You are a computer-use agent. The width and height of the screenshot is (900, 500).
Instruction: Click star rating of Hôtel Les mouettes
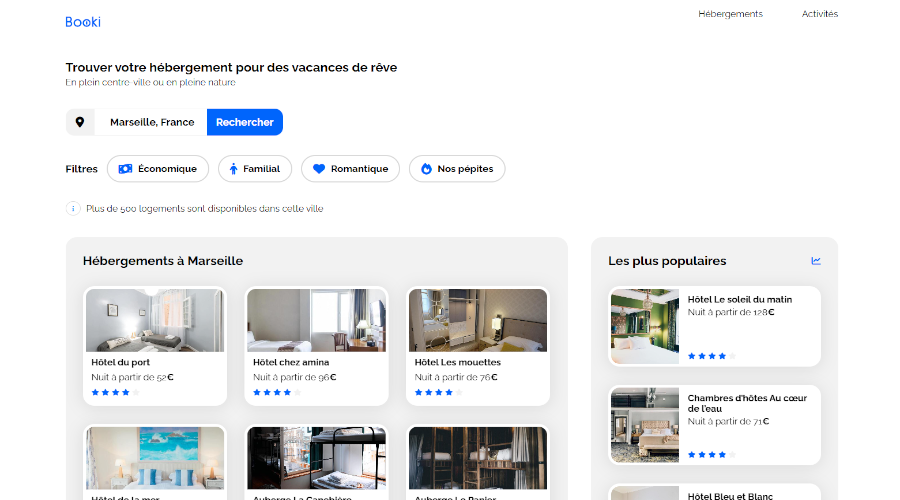439,393
